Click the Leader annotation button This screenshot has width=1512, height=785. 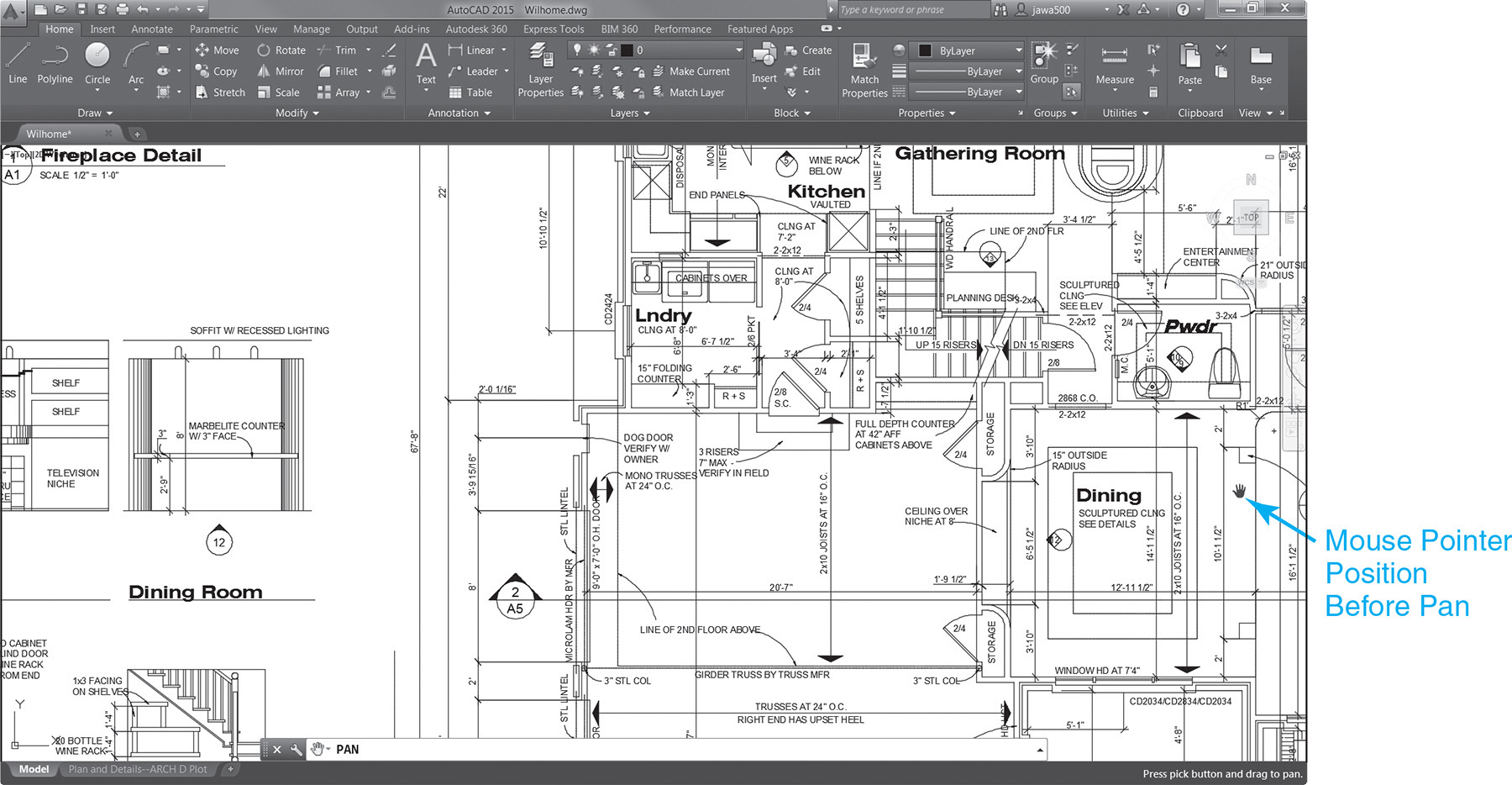click(x=473, y=71)
